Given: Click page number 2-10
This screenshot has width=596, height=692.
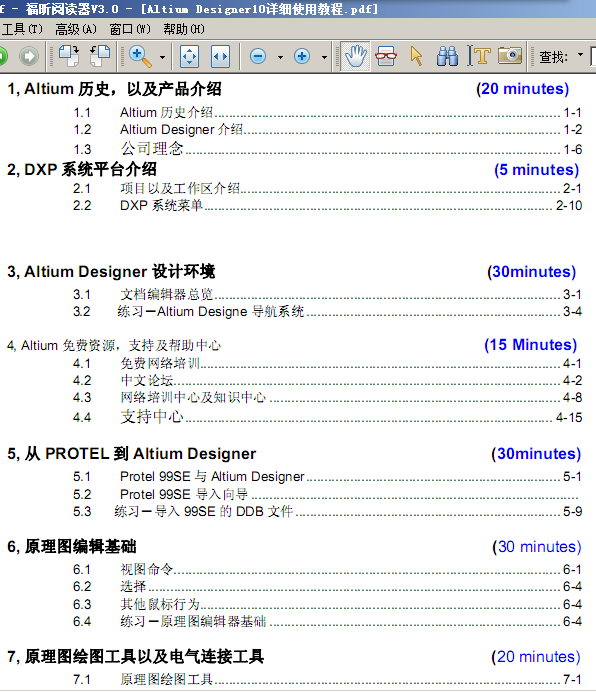Looking at the screenshot, I should [x=569, y=206].
